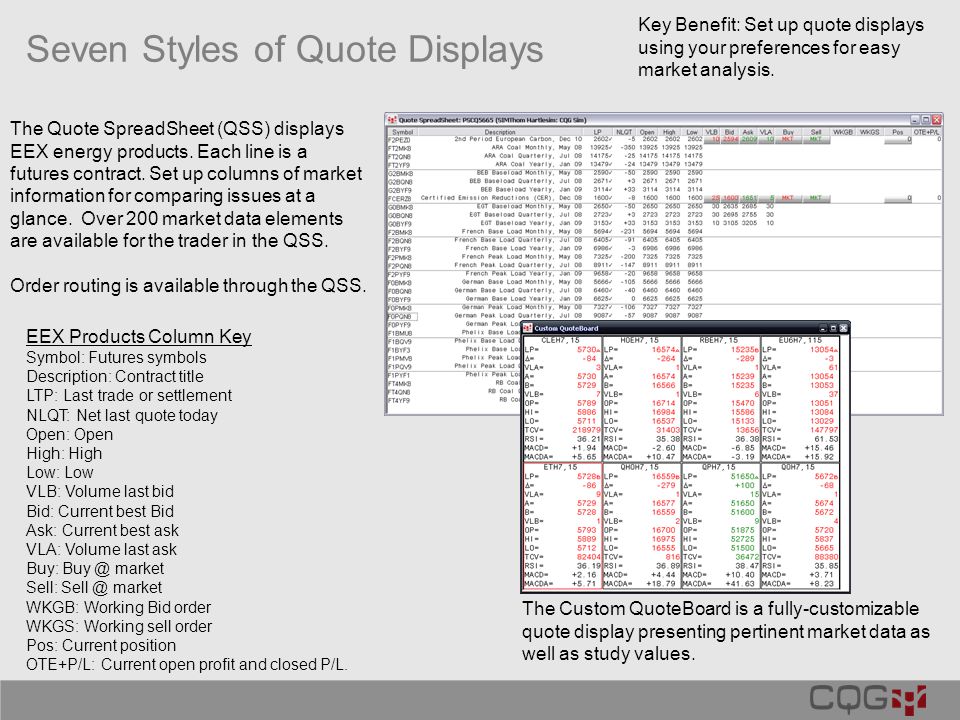Select the G2BMK8 symbol row
The image size is (960, 720).
point(400,173)
